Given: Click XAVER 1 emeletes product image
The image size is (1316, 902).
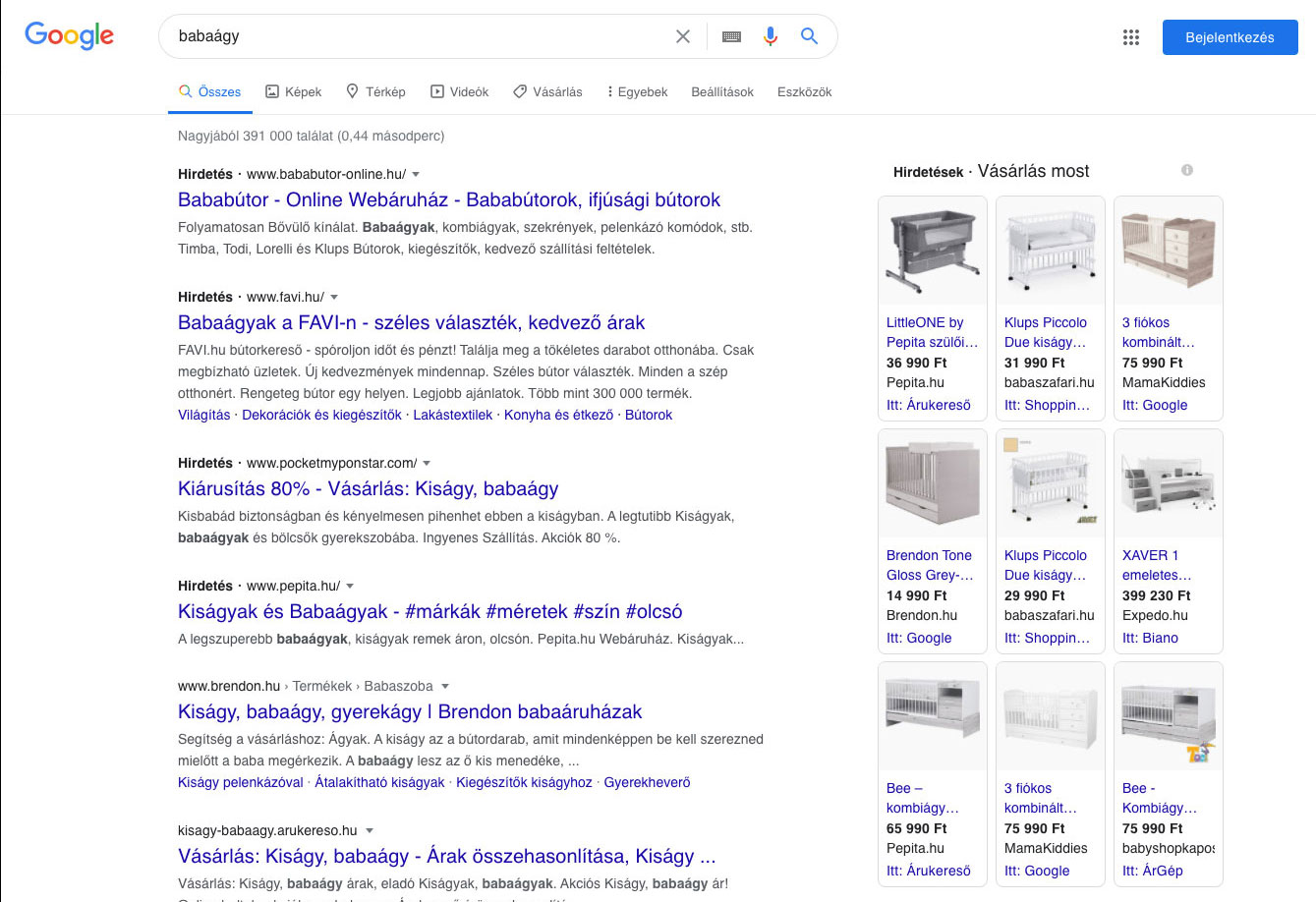Looking at the screenshot, I should coord(1169,483).
